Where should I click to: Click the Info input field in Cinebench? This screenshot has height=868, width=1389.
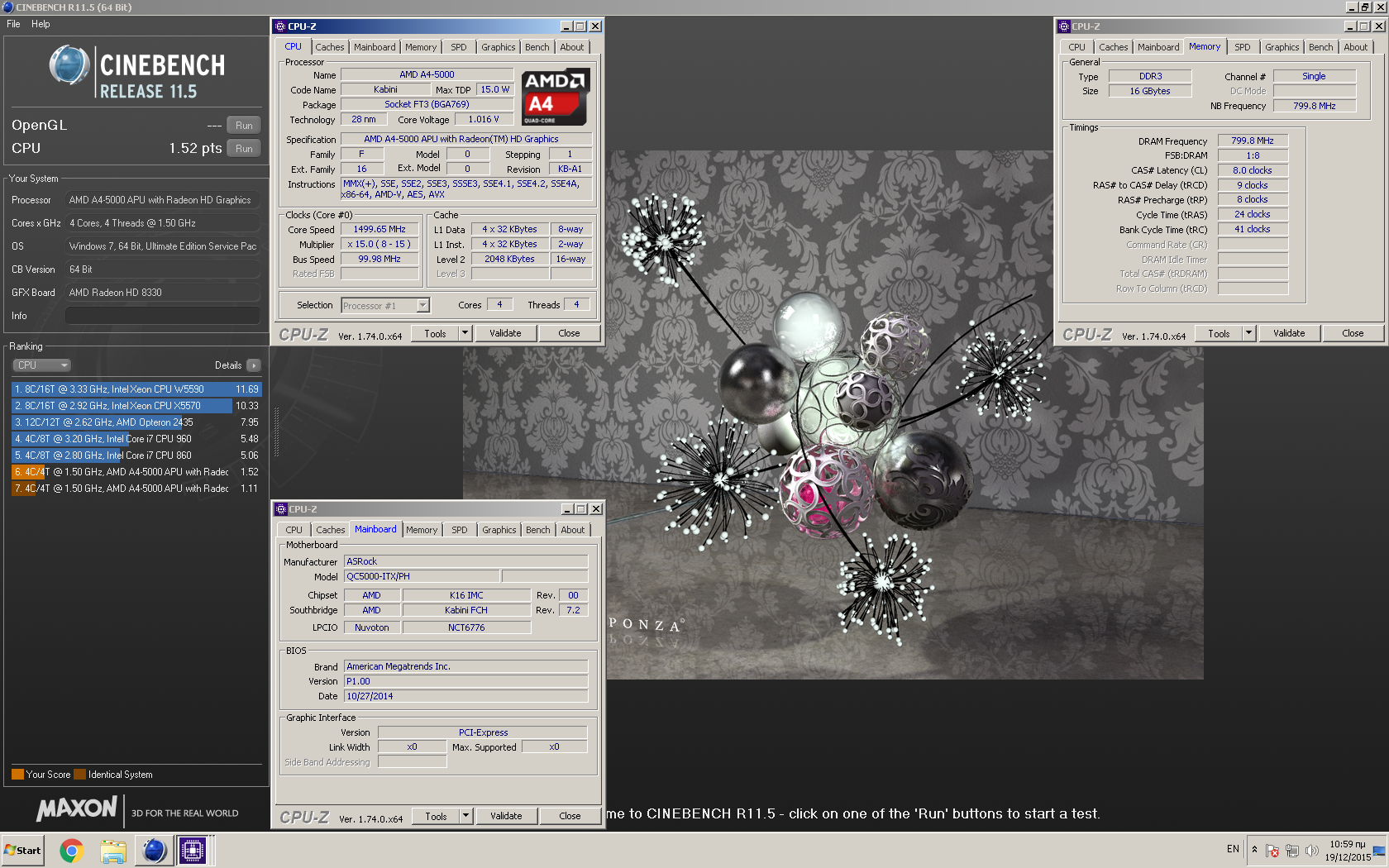click(163, 316)
